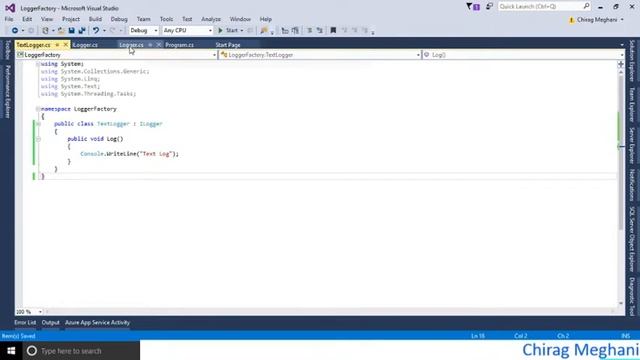Click the Save All toolbar icon
The image size is (640, 360).
point(82,31)
